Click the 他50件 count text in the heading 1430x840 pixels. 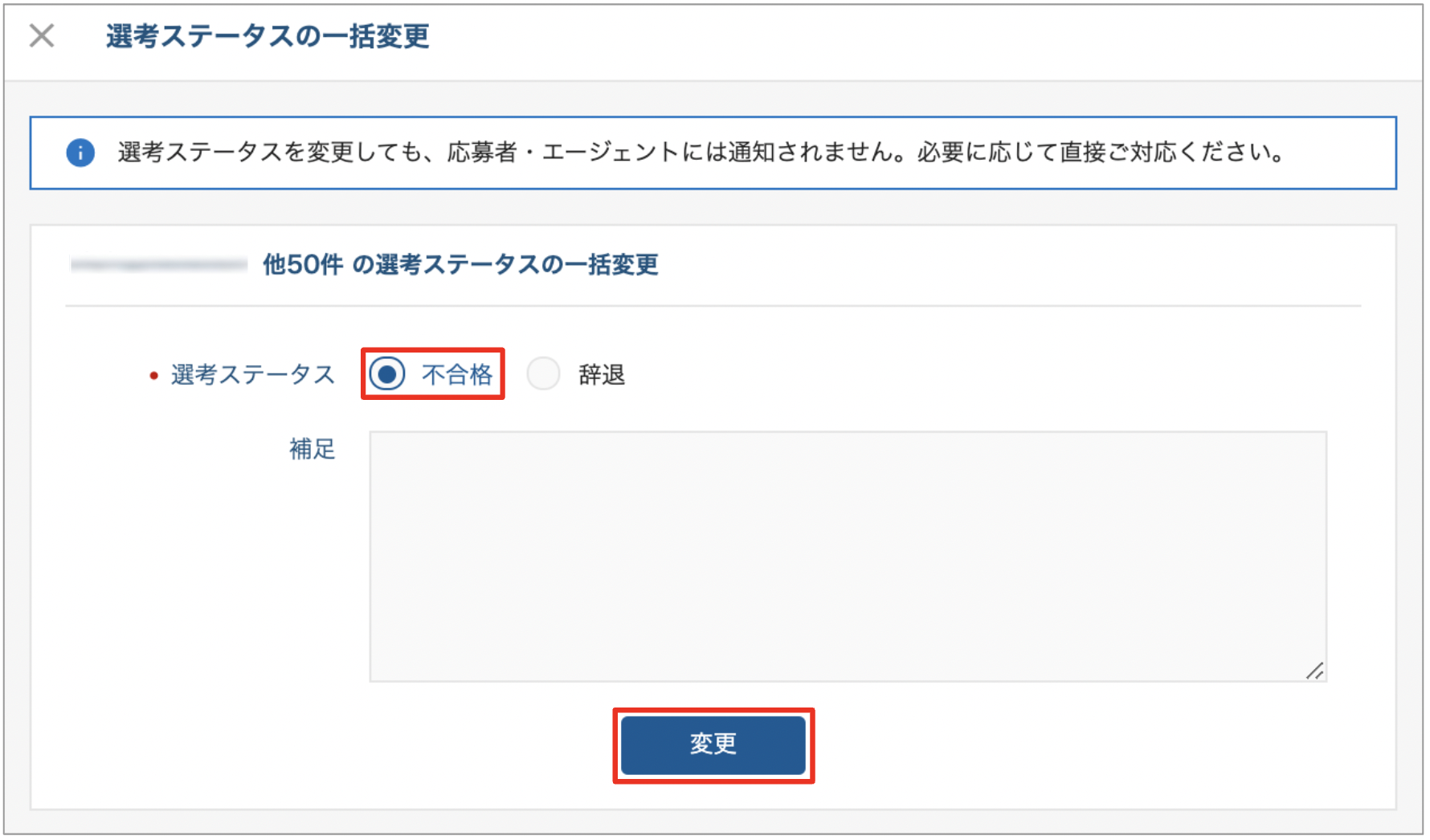tap(303, 264)
